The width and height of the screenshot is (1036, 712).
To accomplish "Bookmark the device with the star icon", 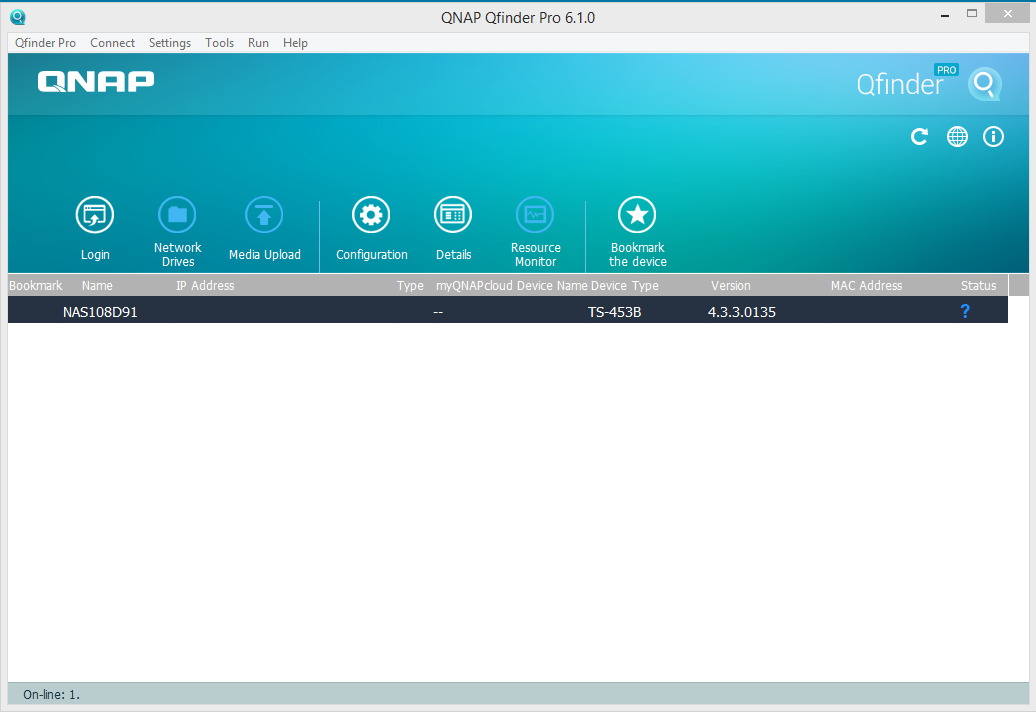I will [637, 215].
